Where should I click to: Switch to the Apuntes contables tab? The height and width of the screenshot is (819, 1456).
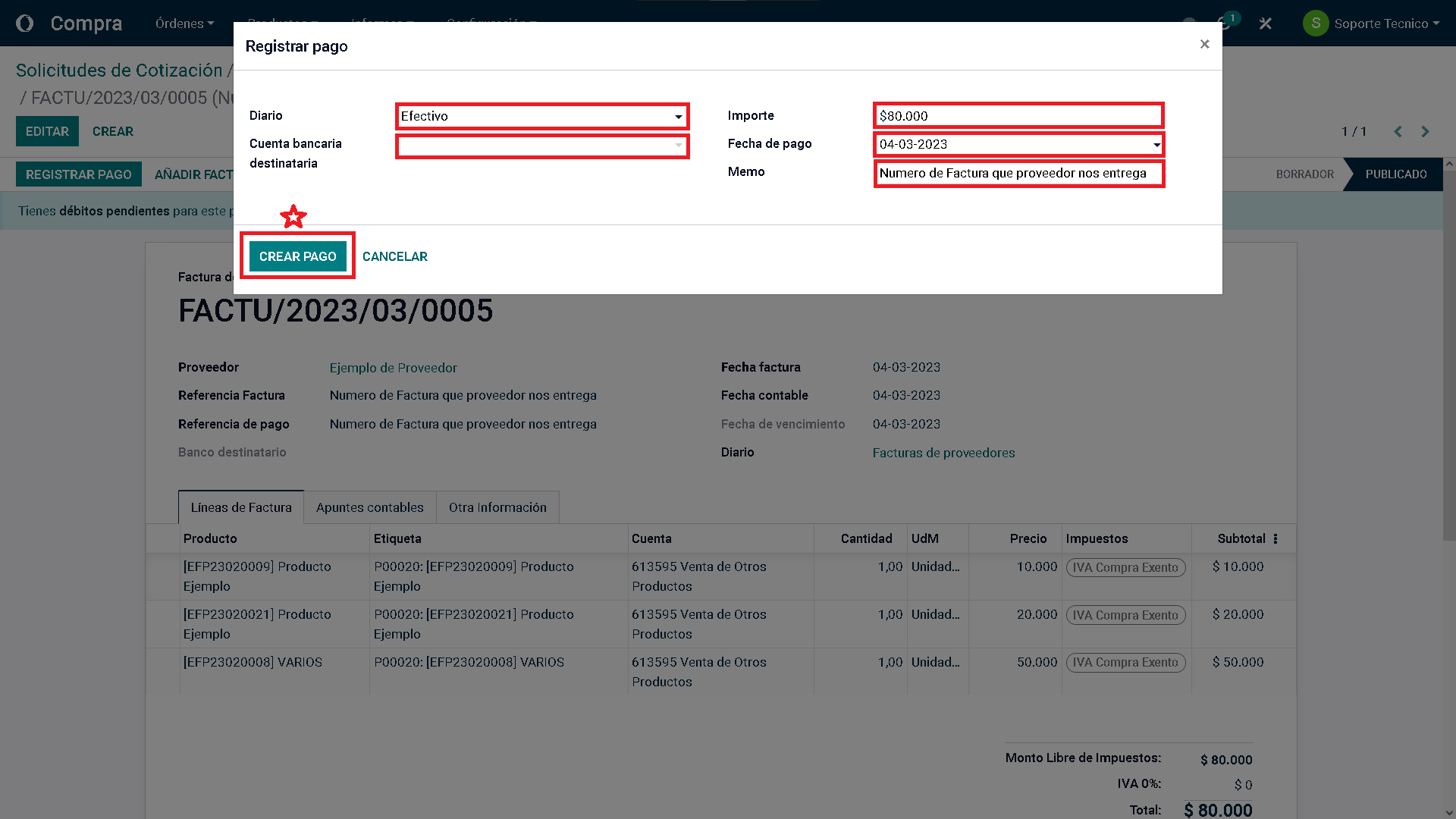click(x=369, y=507)
